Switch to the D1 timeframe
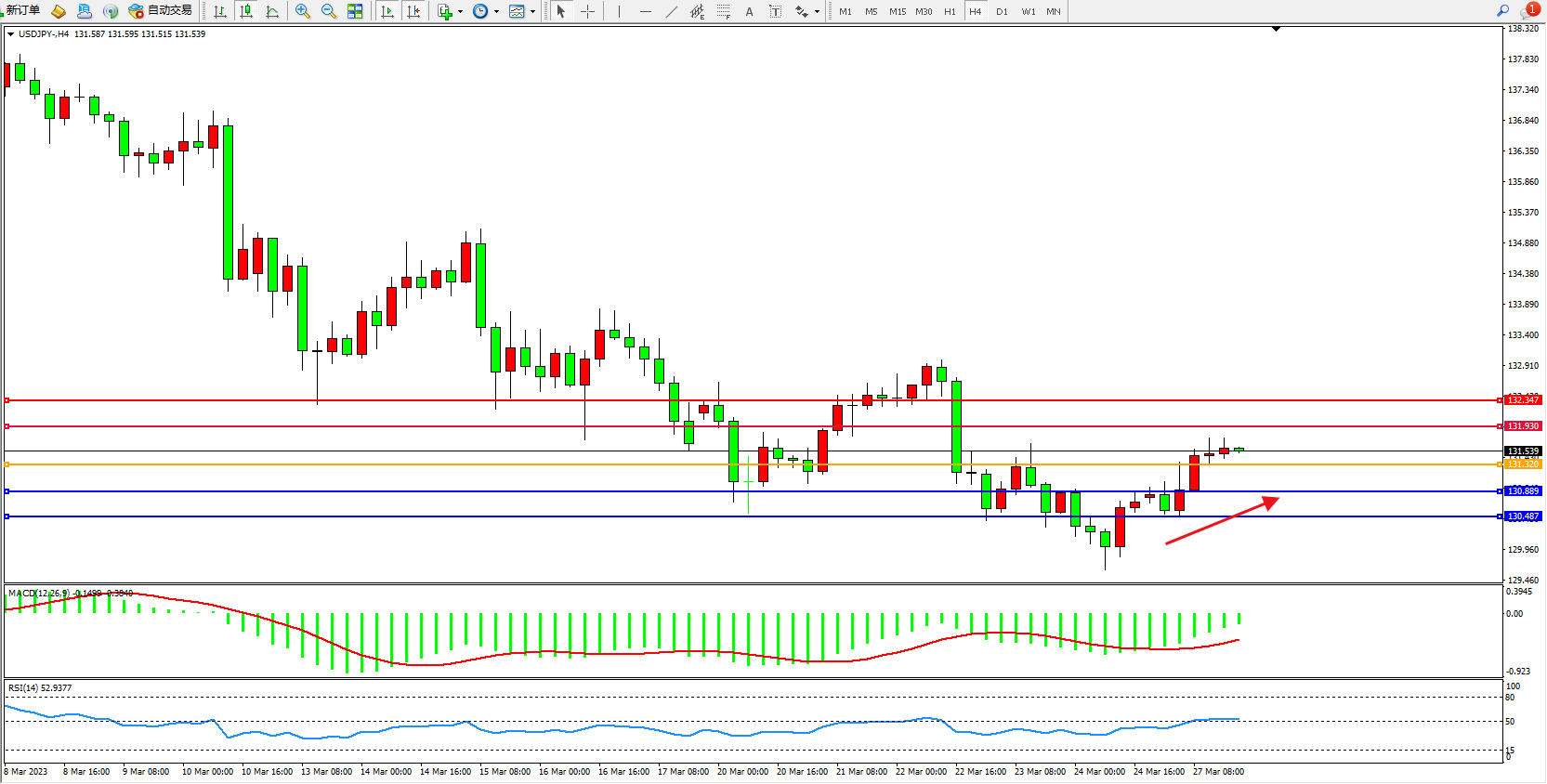The height and width of the screenshot is (784, 1547). tap(1002, 11)
